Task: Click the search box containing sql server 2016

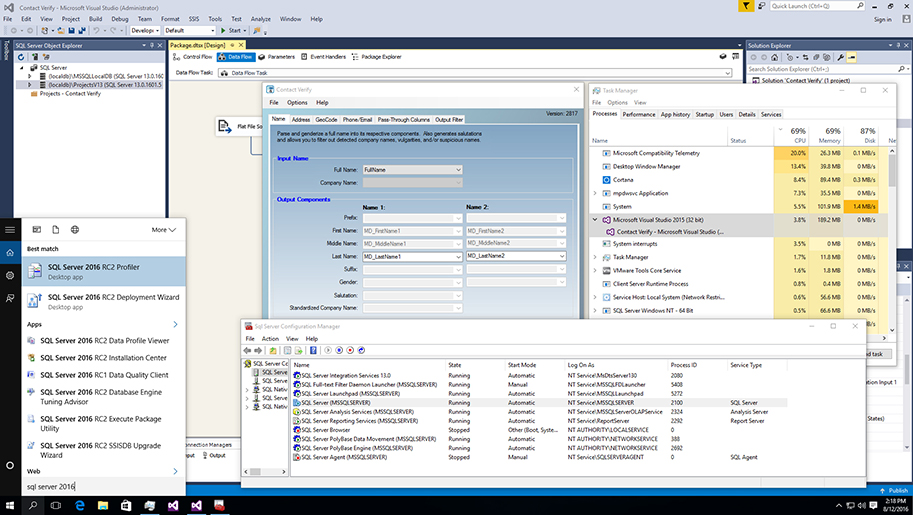Action: pyautogui.click(x=104, y=486)
